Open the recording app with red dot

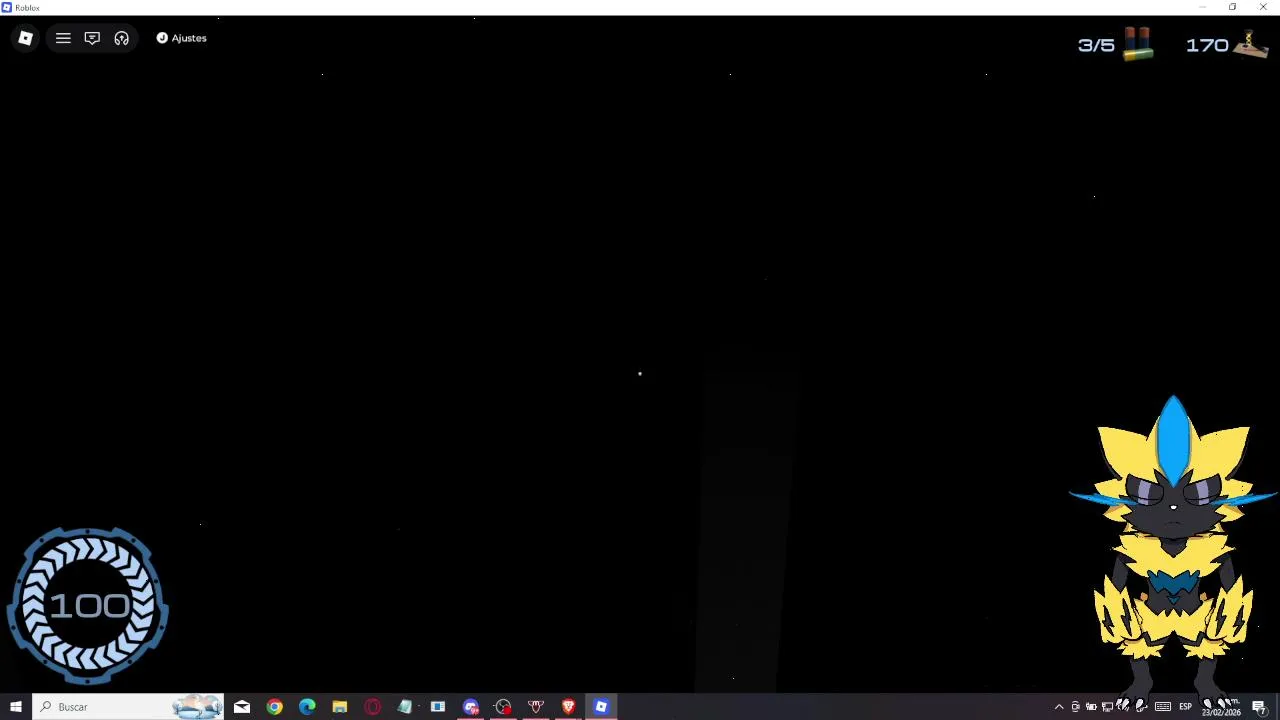coord(503,707)
